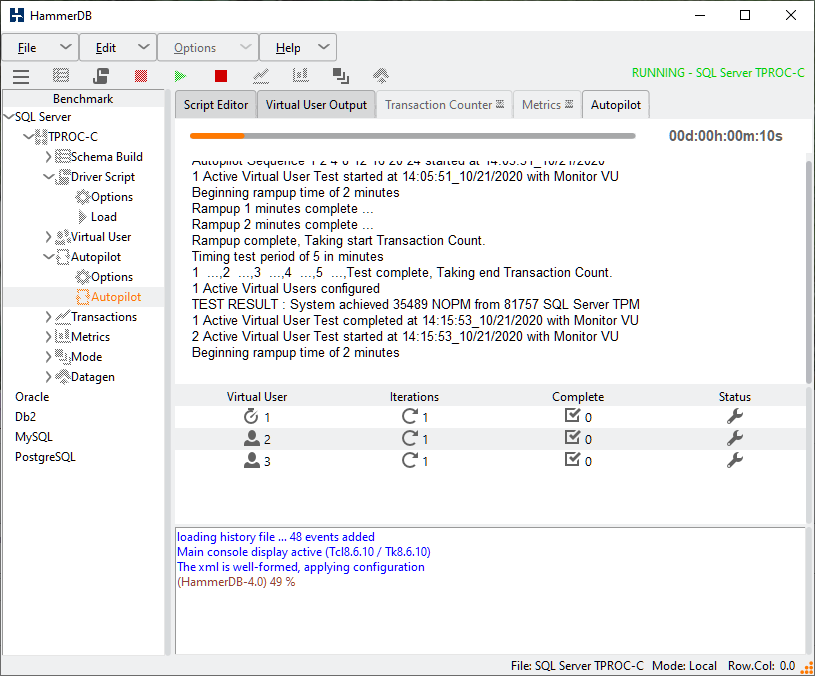Click the gear icon of Autopilot Options

(x=83, y=277)
